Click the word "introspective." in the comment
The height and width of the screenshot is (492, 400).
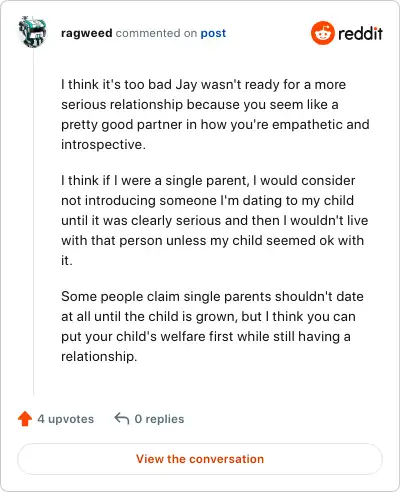point(103,145)
